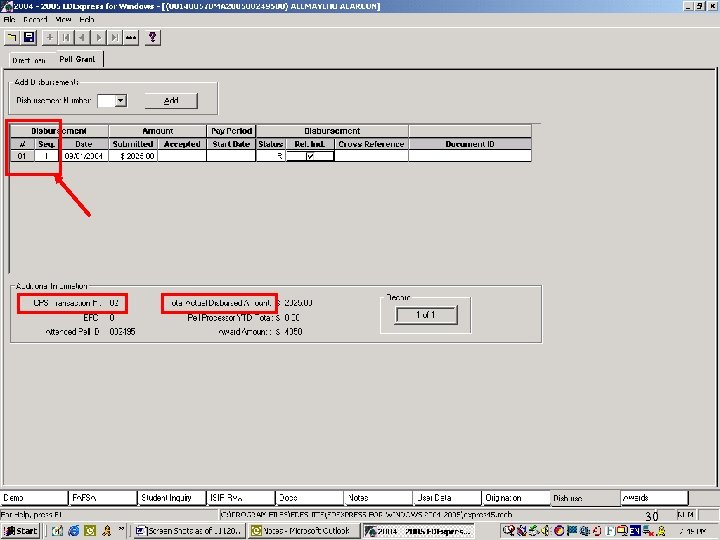Open the Record menu
The height and width of the screenshot is (540, 720).
coord(35,19)
